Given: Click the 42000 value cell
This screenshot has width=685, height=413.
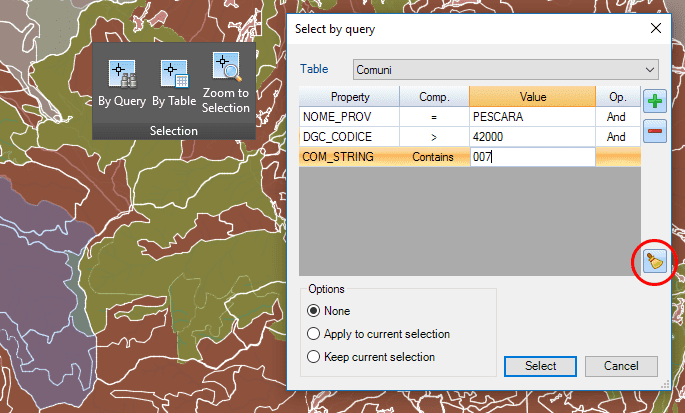Looking at the screenshot, I should (x=533, y=137).
